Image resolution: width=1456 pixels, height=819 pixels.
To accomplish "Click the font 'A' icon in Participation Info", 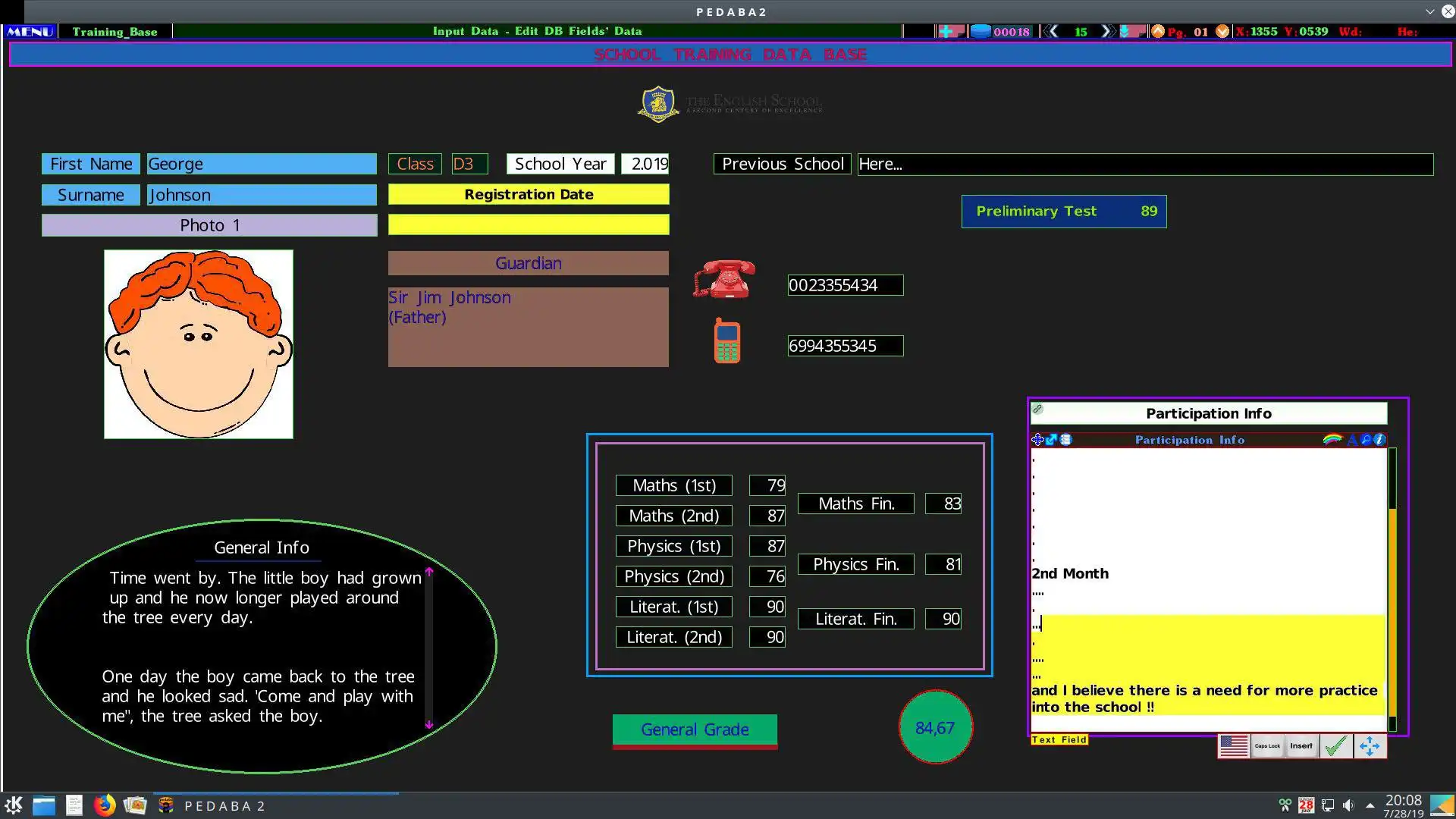I will click(x=1352, y=439).
